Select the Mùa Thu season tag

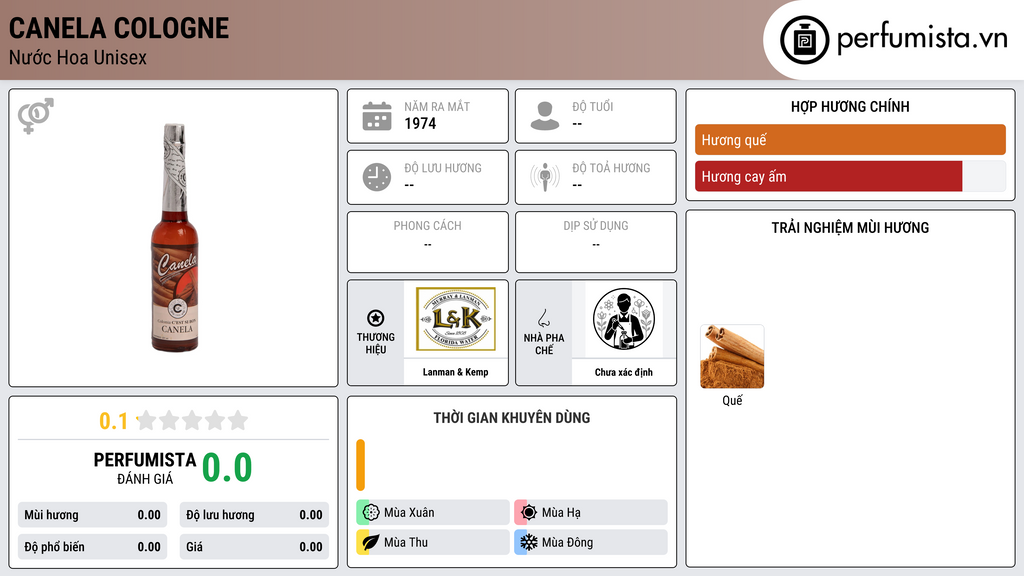click(x=432, y=542)
